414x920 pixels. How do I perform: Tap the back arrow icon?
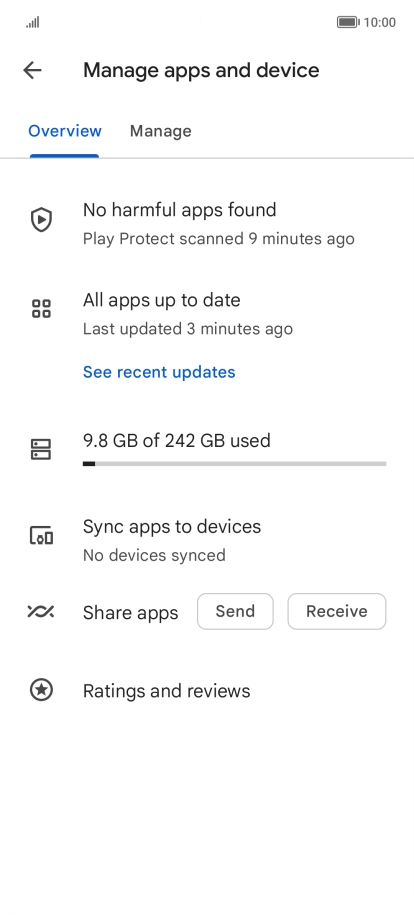[x=32, y=70]
